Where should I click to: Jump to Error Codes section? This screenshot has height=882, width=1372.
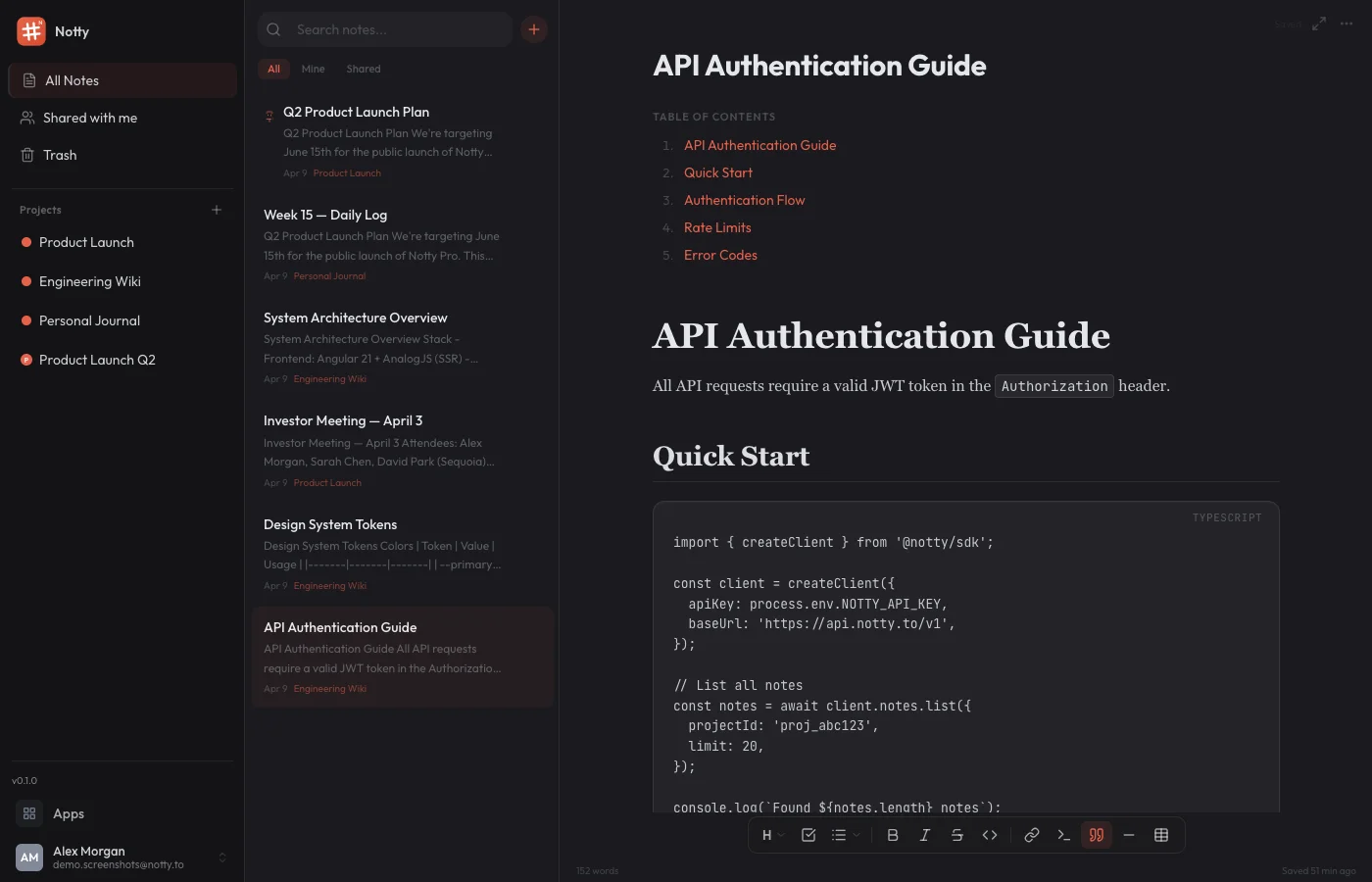[x=720, y=255]
